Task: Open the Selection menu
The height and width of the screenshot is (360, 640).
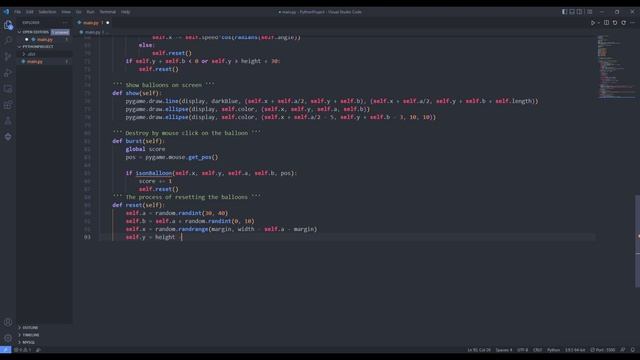Action: (x=47, y=12)
